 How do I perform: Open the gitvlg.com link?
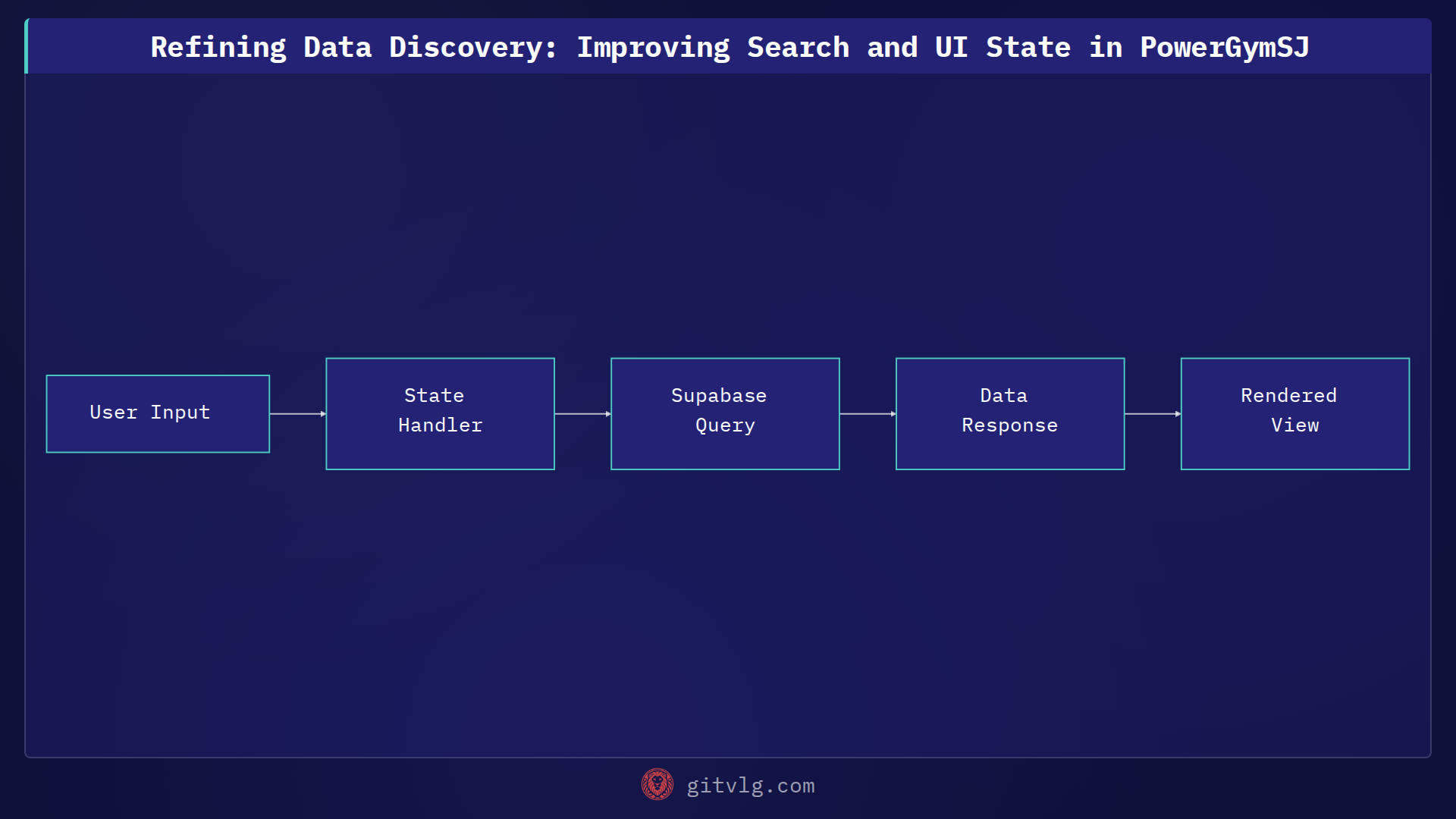(751, 786)
